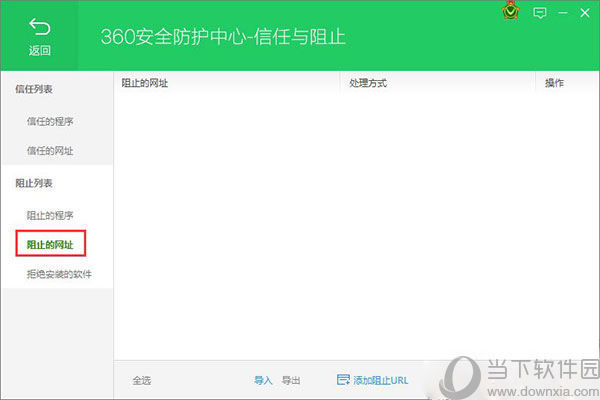The image size is (600, 400).
Task: Click the 返回 back arrow icon
Action: click(39, 27)
